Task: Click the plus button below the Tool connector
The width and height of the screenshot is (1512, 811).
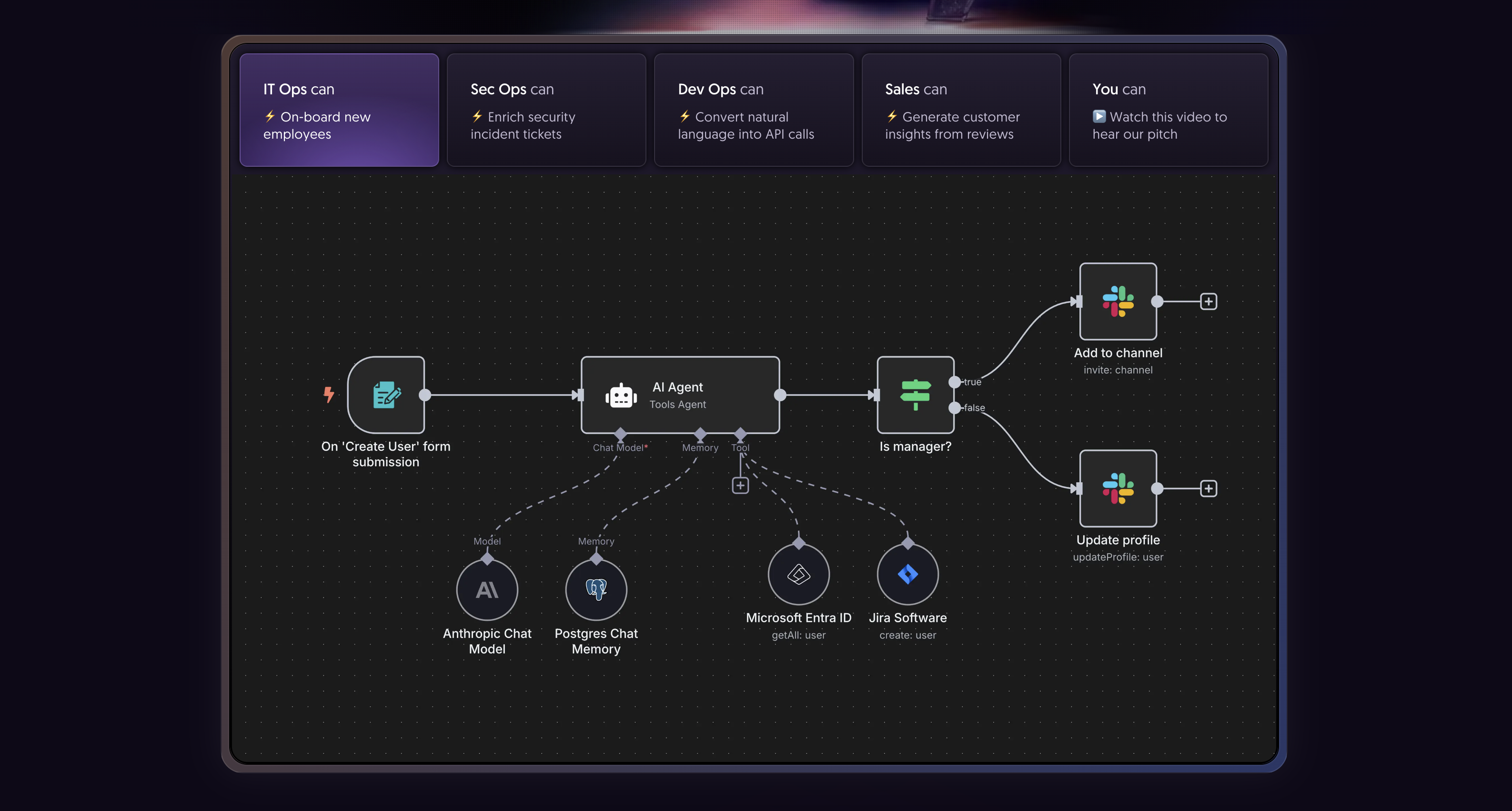Action: point(740,486)
